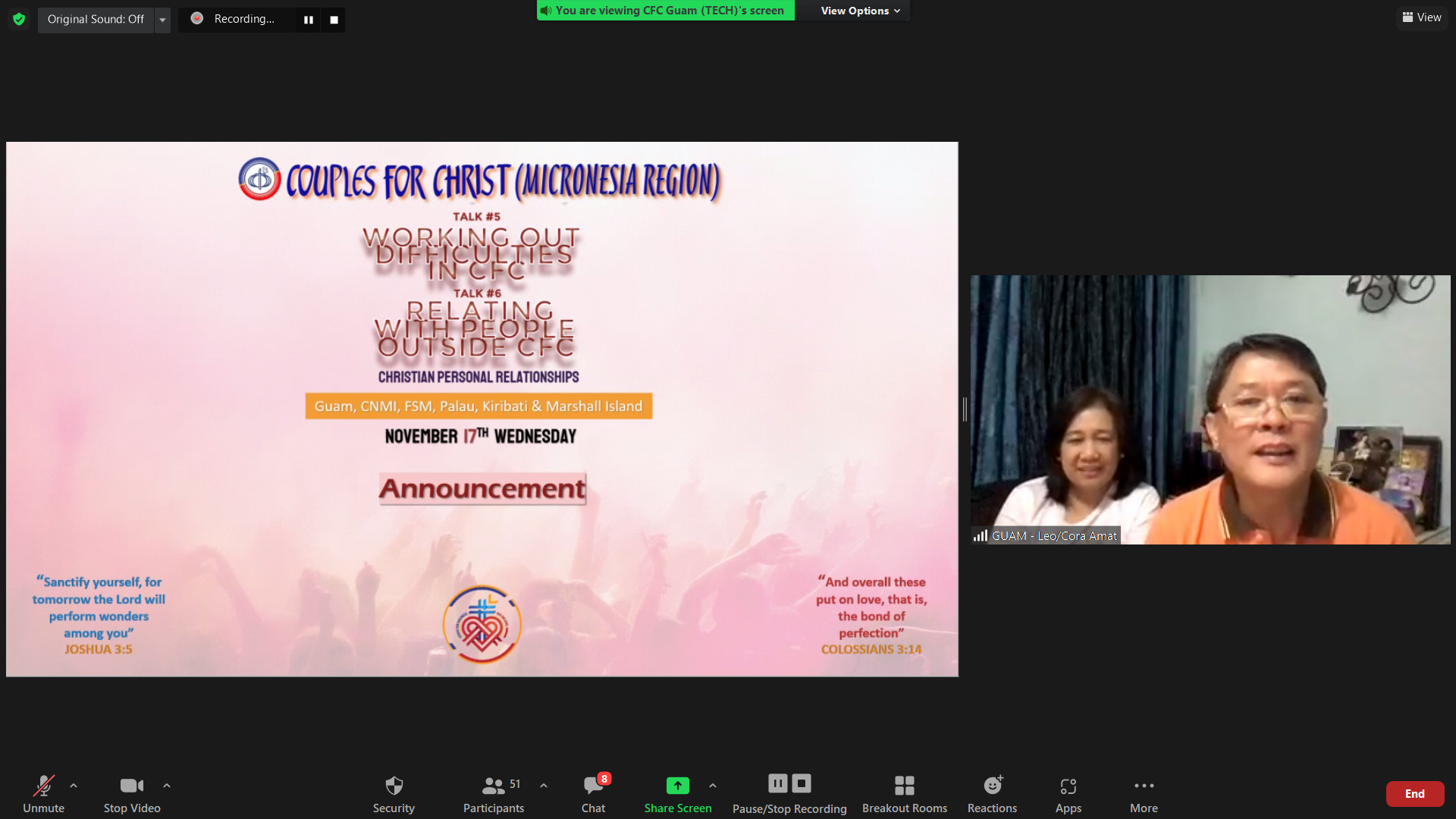Expand the caret next to Participants
Screen dimensions: 1456x819
pos(544,786)
